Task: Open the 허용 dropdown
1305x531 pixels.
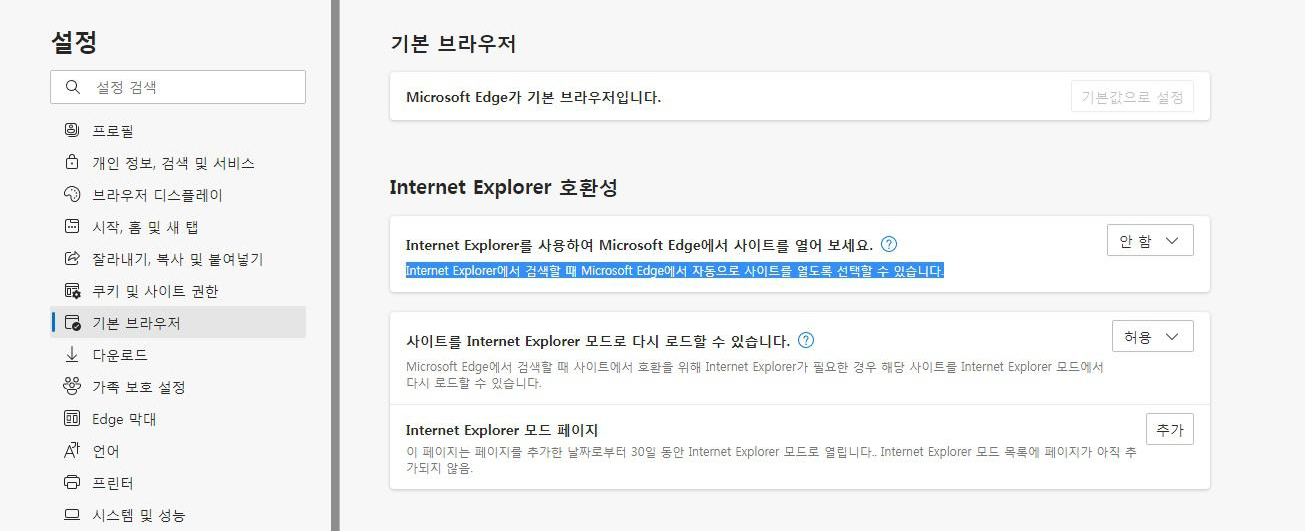Action: click(x=1152, y=336)
